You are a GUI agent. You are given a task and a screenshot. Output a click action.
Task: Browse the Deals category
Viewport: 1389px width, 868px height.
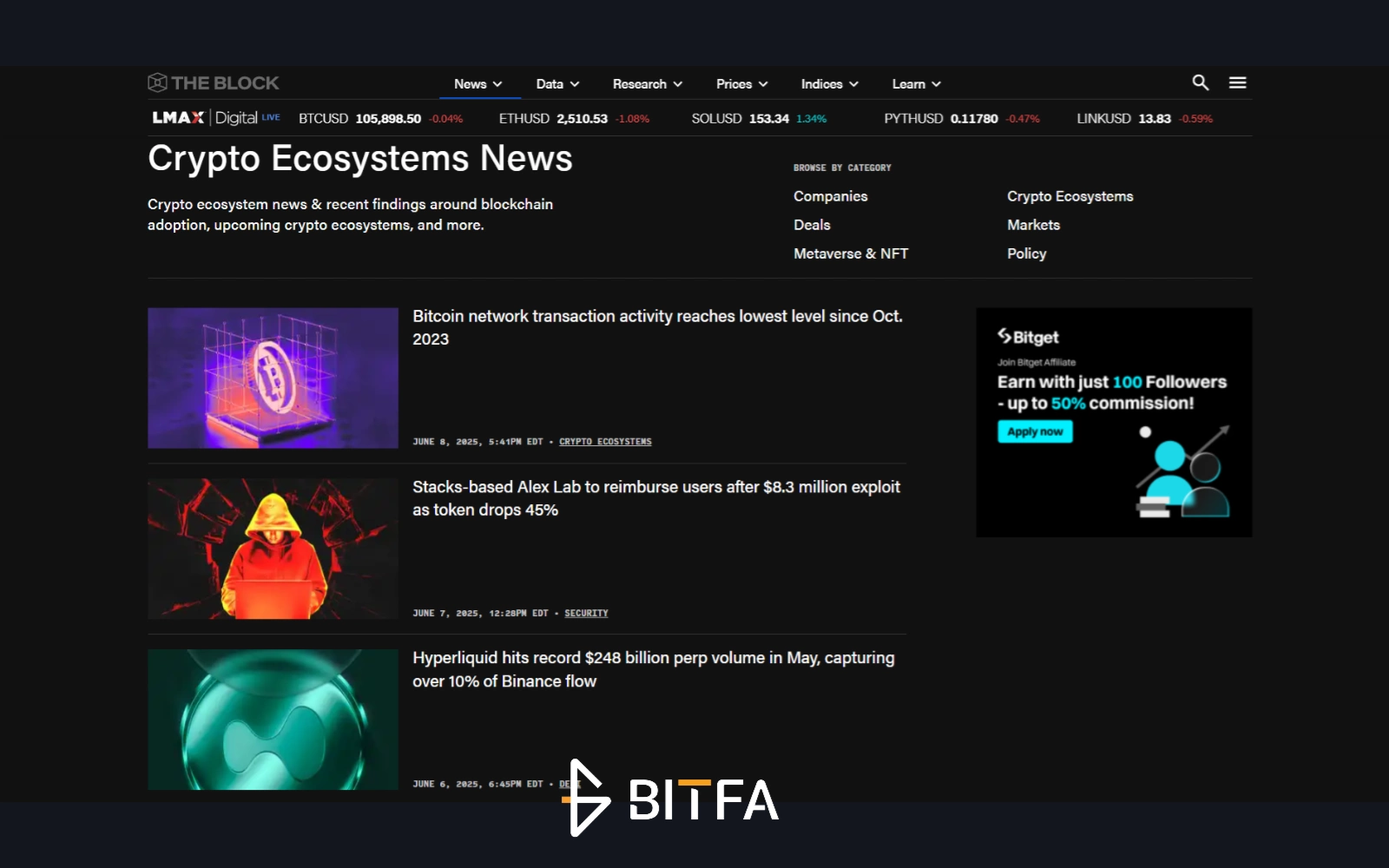coord(812,225)
